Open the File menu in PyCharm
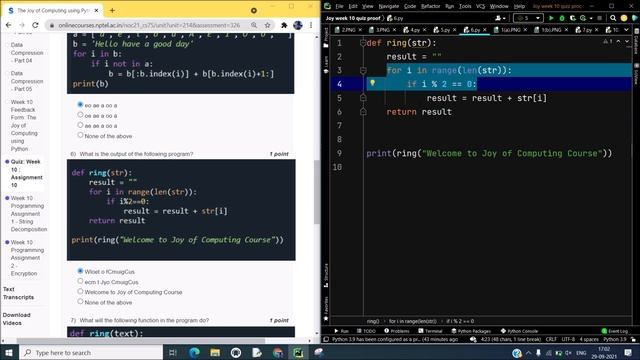 pos(339,6)
